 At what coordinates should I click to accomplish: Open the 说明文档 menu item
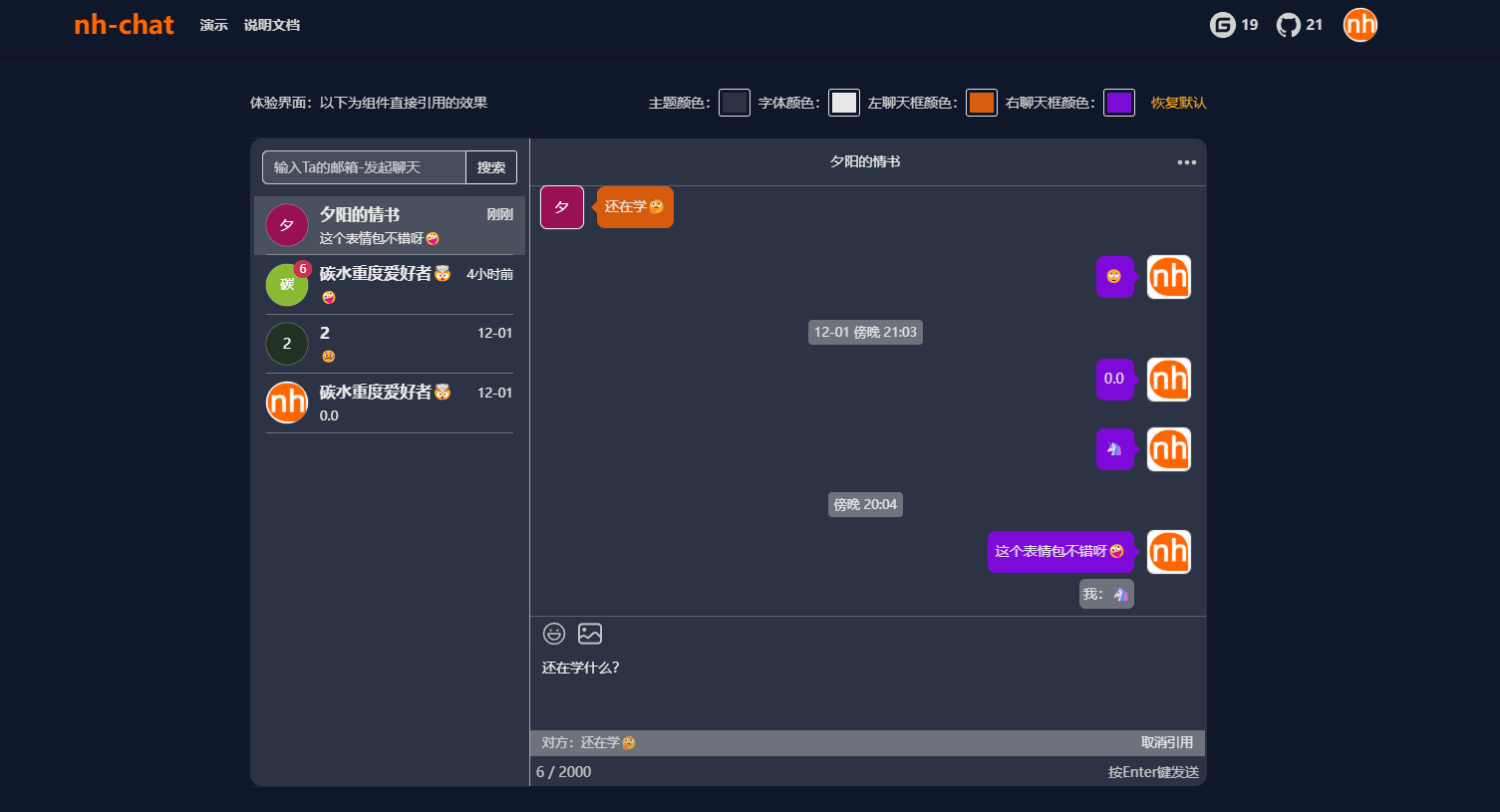point(271,25)
